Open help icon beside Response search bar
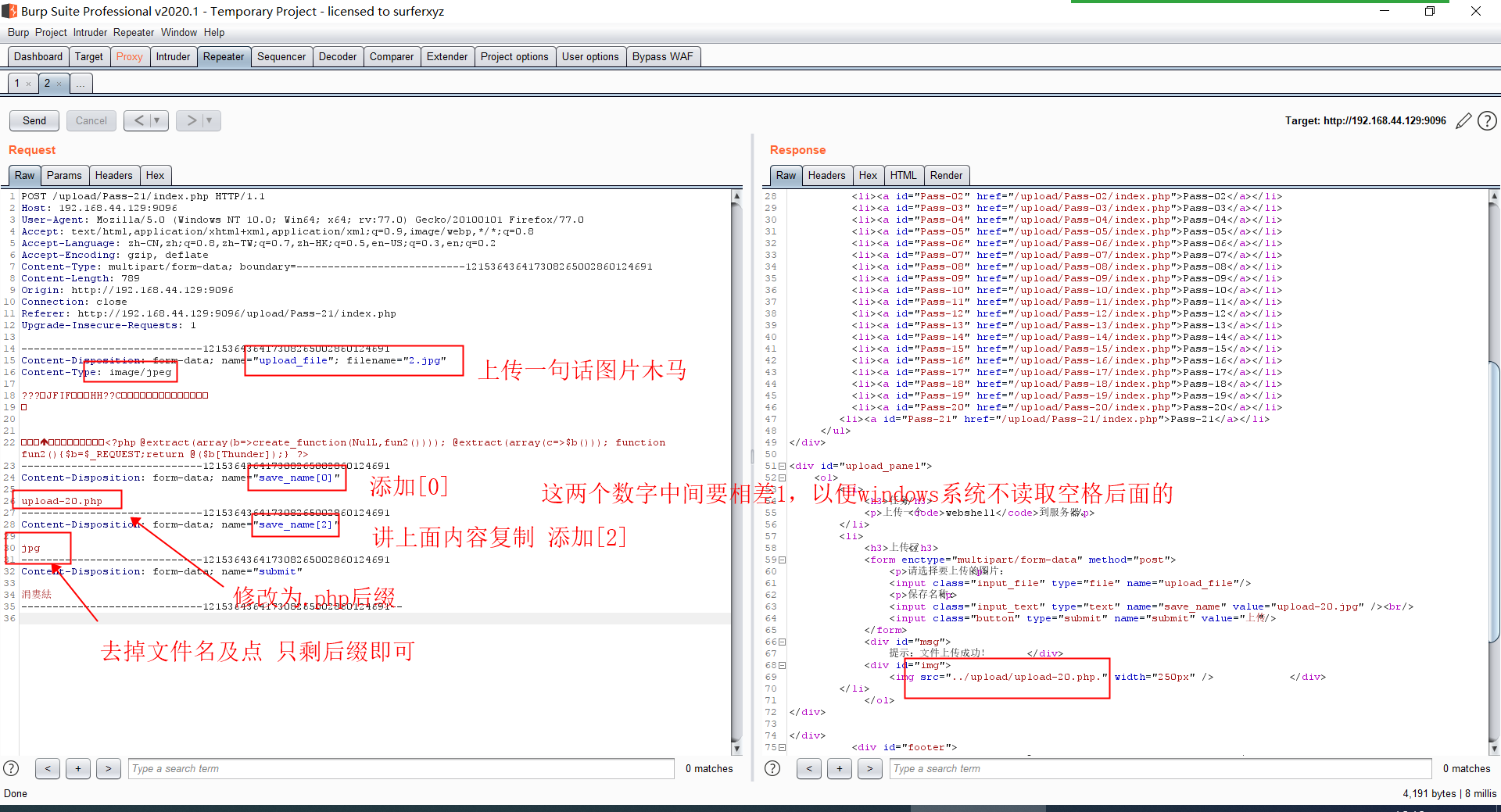The width and height of the screenshot is (1501, 812). [x=772, y=768]
